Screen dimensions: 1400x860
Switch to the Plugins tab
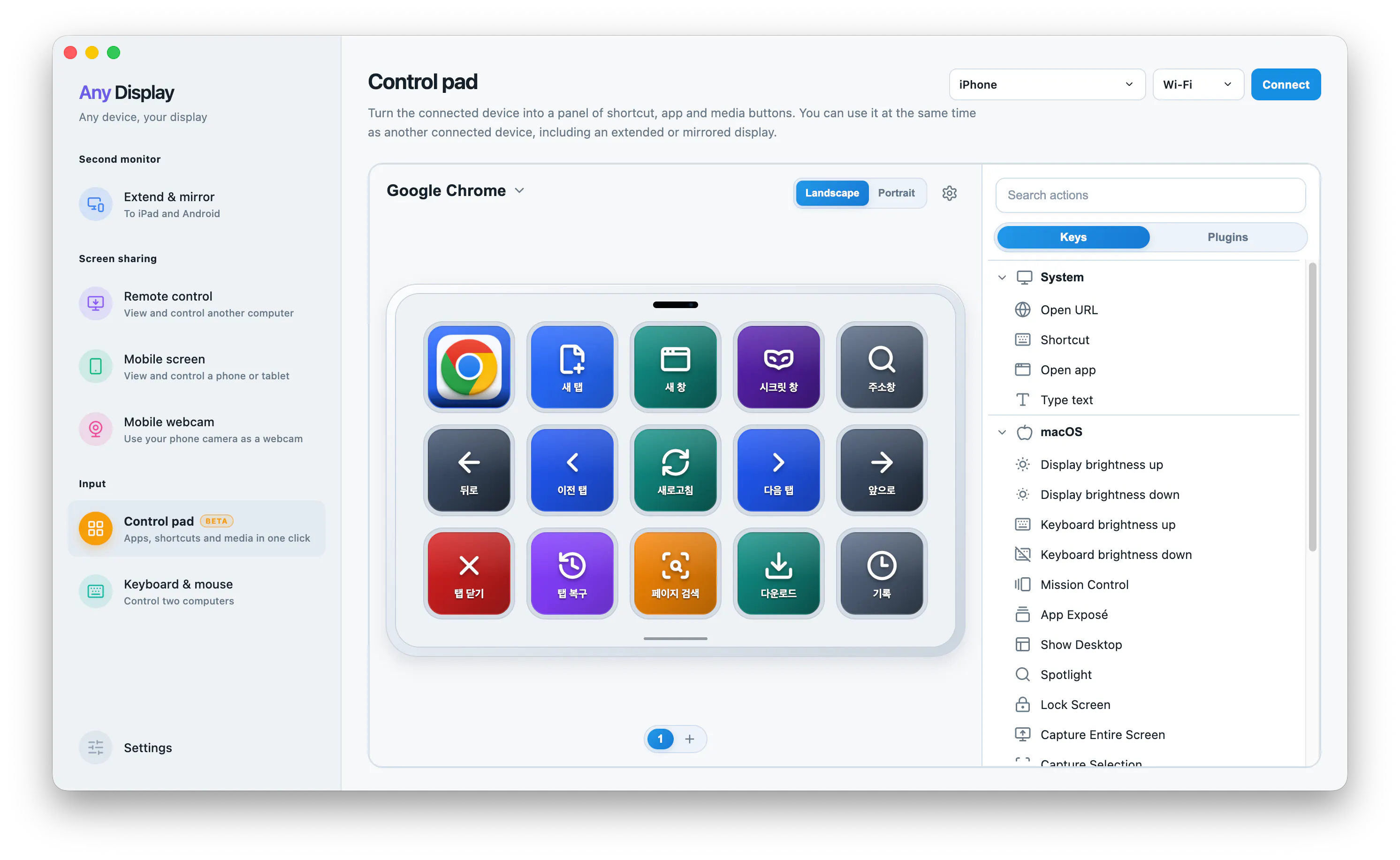click(x=1227, y=237)
